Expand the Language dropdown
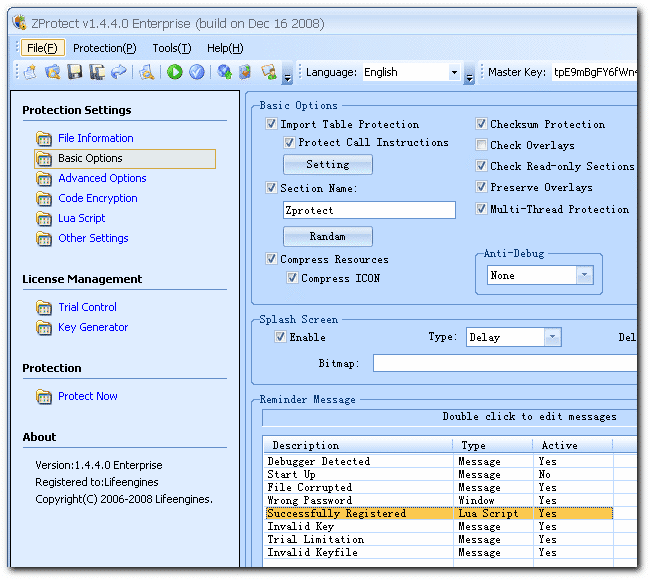The image size is (650, 580). point(454,73)
